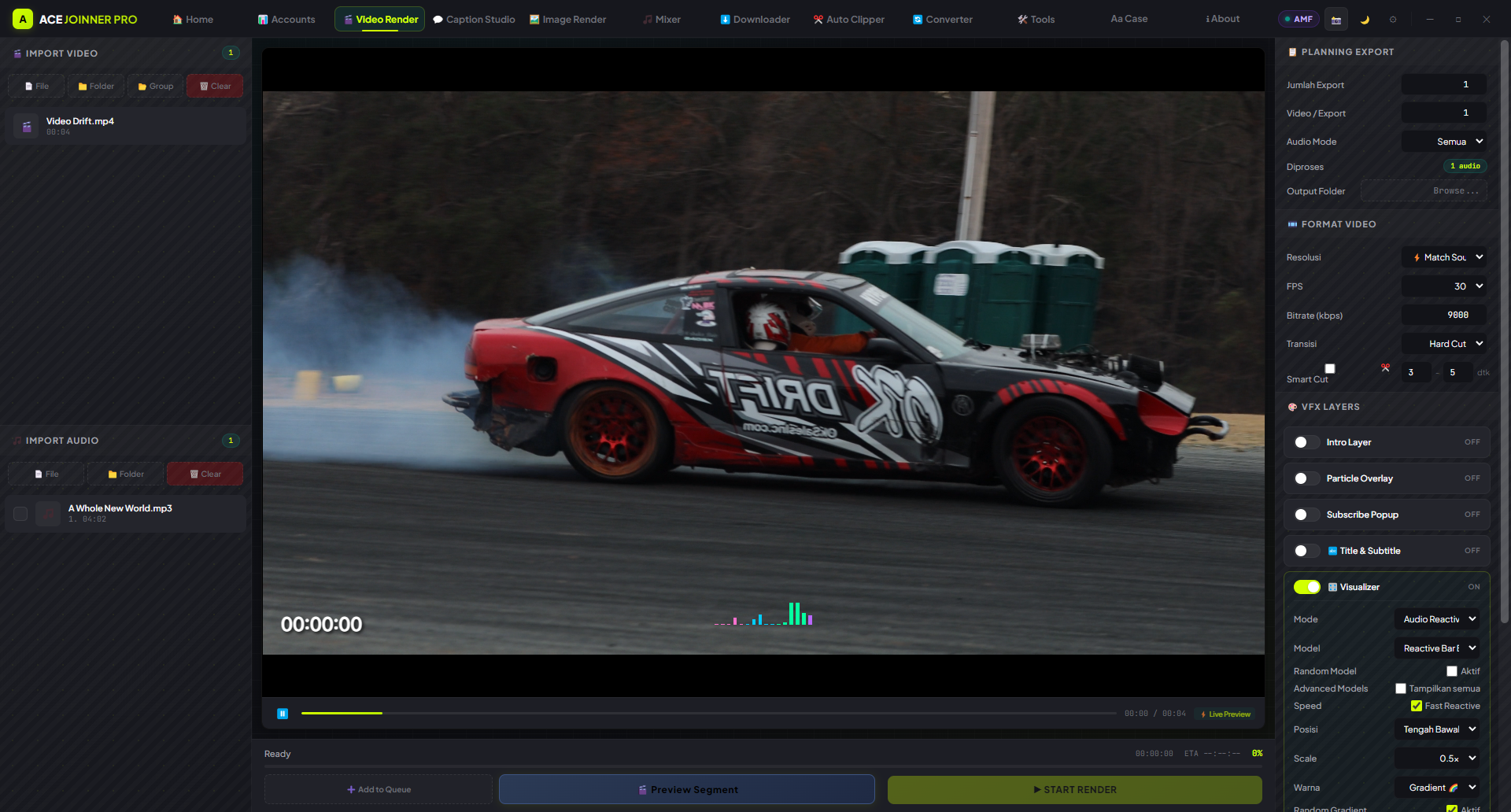Switch to the Caption Studio tab
1511x812 pixels.
pos(475,20)
